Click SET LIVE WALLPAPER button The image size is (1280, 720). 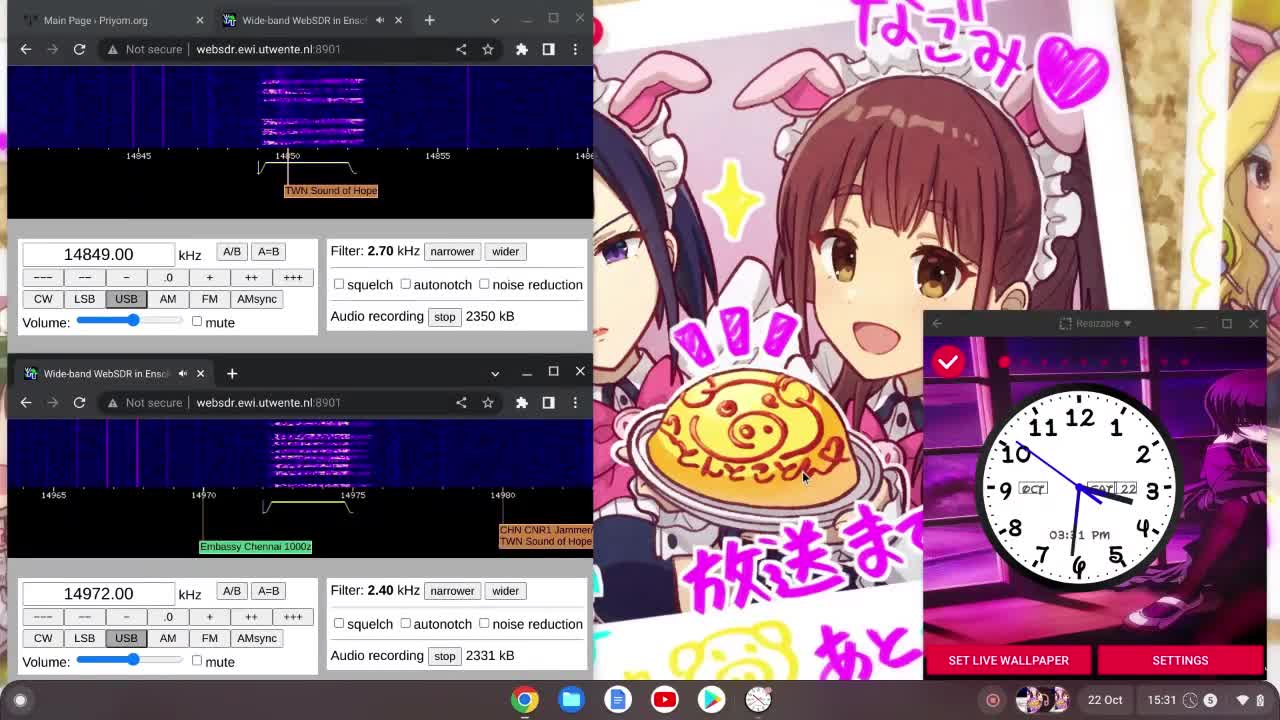pyautogui.click(x=1008, y=660)
